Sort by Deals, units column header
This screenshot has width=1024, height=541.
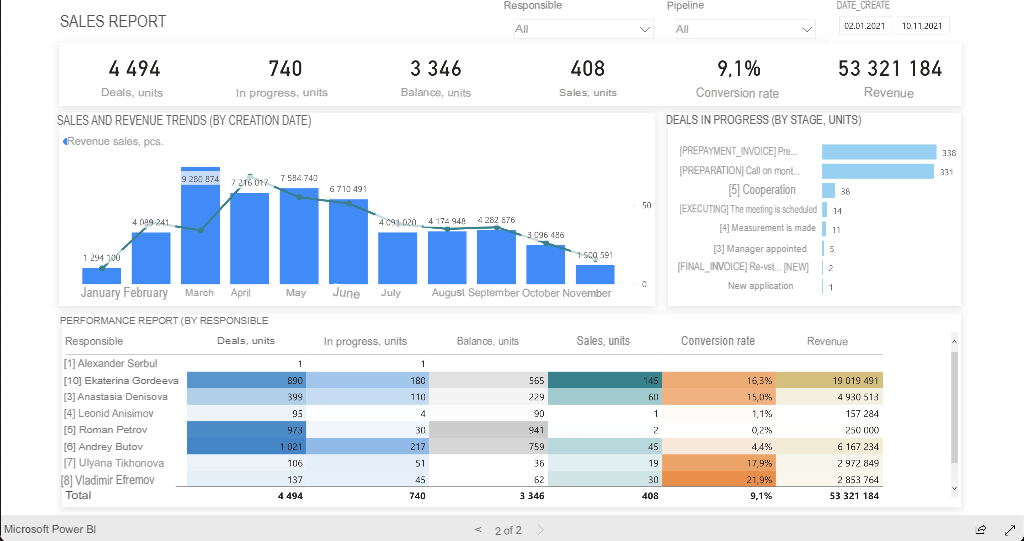[246, 341]
